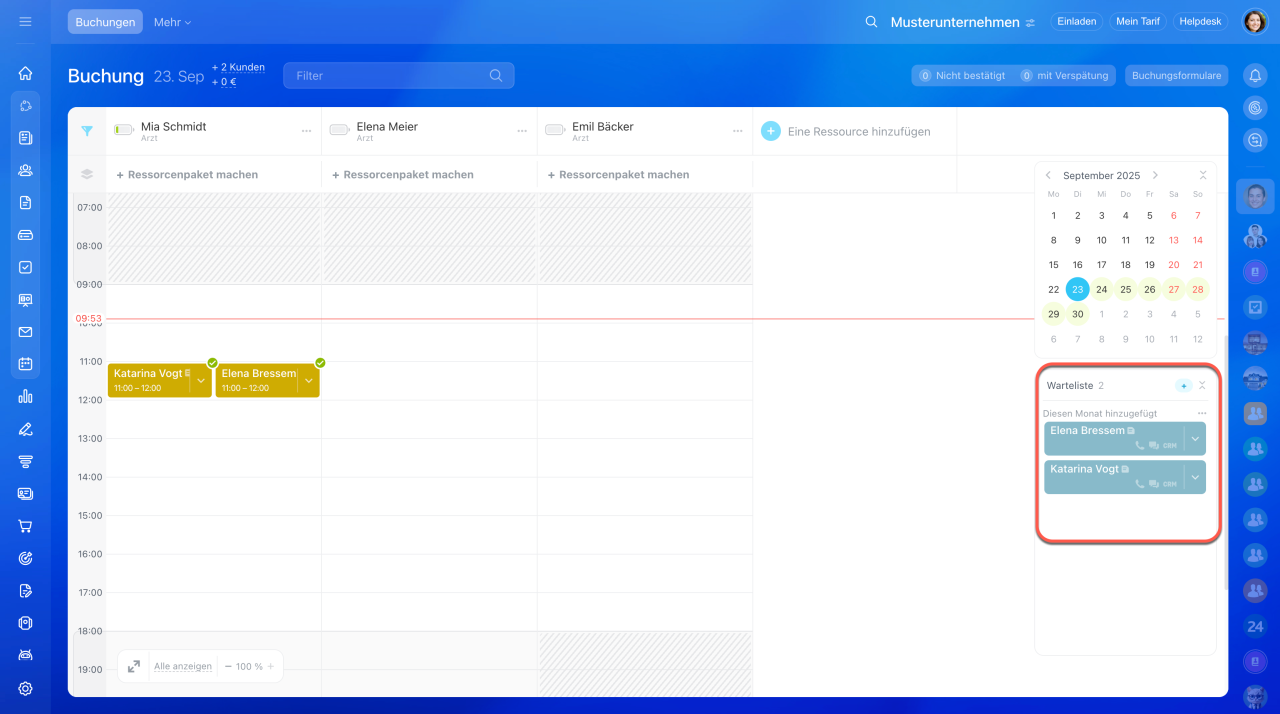Expand Katarina Vogt booking dropdown arrow
Image resolution: width=1280 pixels, height=714 pixels.
pos(201,381)
